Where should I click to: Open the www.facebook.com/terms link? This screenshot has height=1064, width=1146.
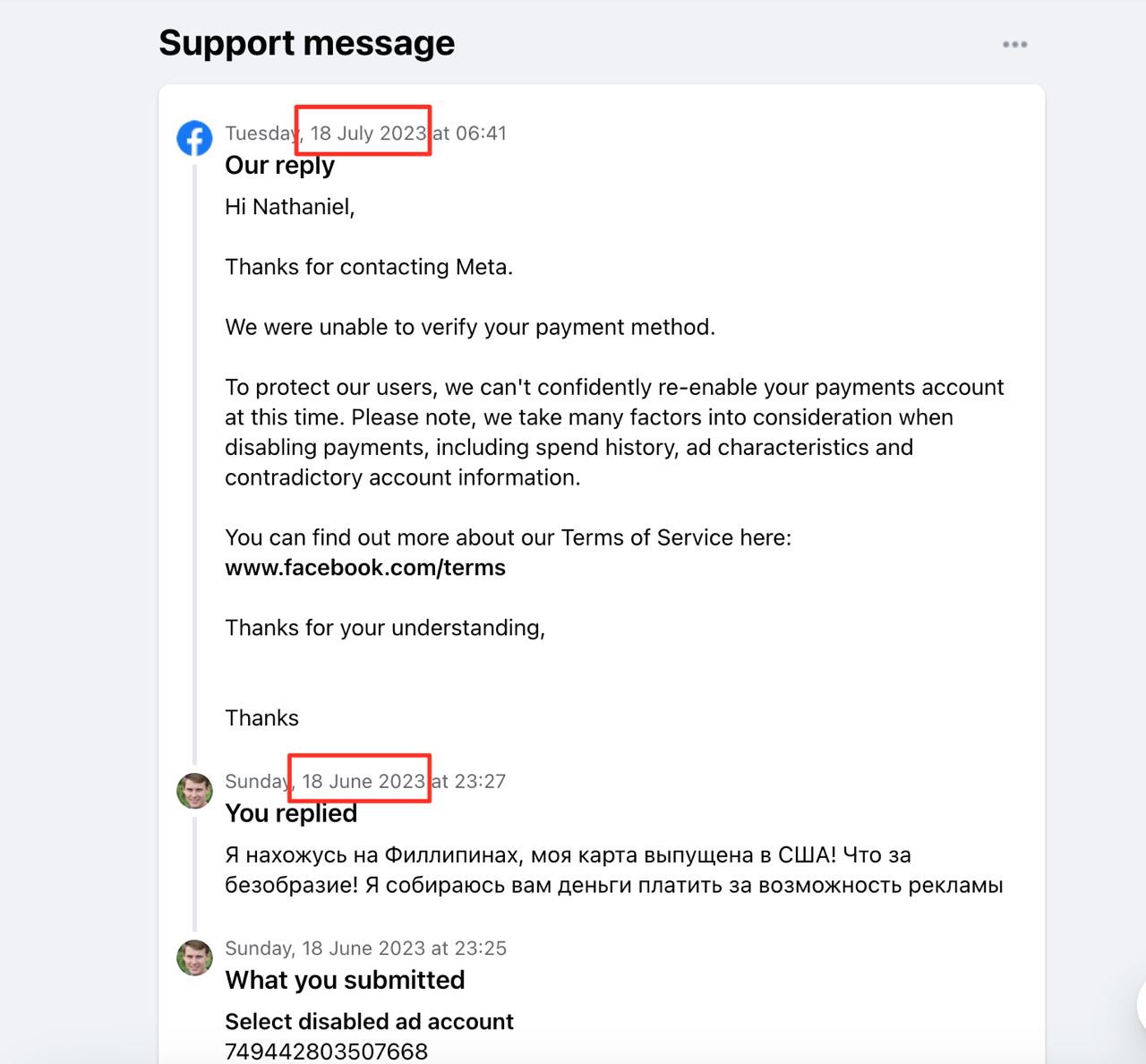pyautogui.click(x=365, y=568)
